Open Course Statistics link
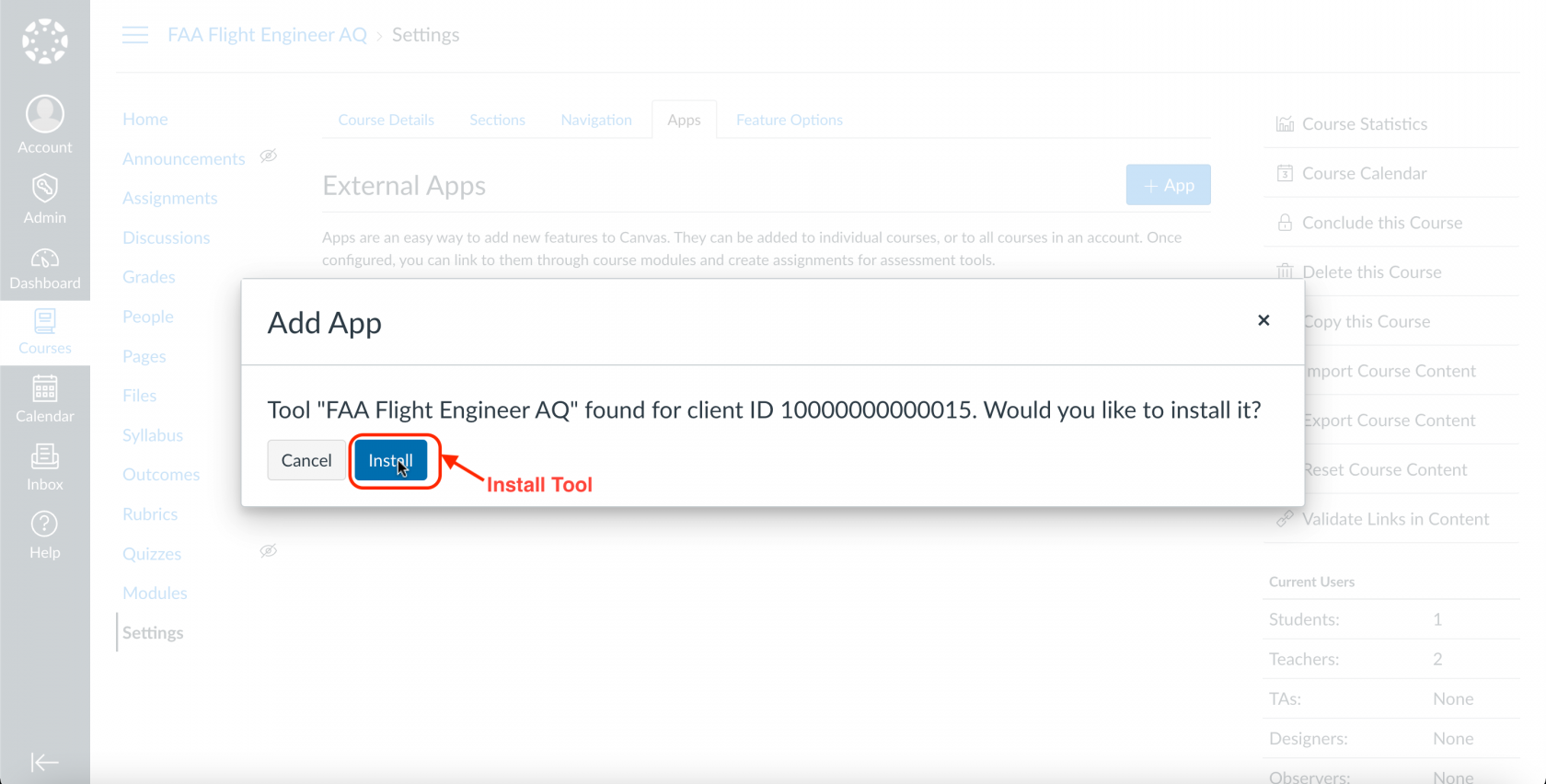The image size is (1546, 784). click(1365, 124)
